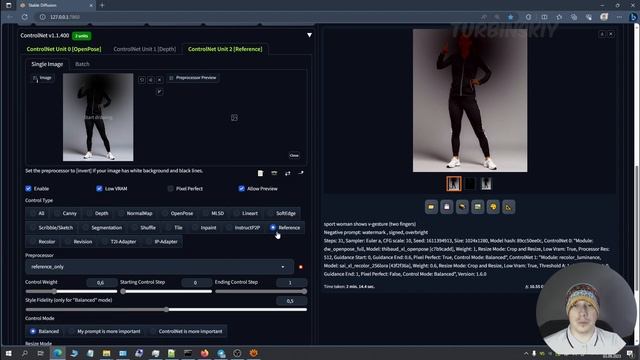The width and height of the screenshot is (640, 360).
Task: Click the eraser icon above the input image
Action: [151, 80]
